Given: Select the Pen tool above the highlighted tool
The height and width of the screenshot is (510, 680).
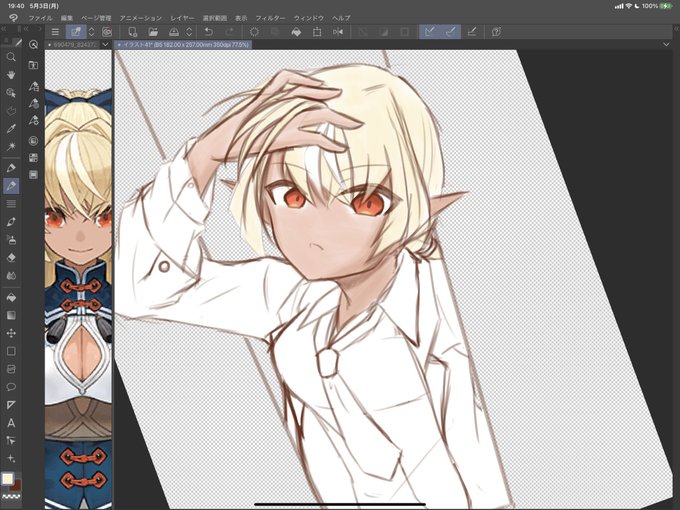Looking at the screenshot, I should (x=11, y=168).
